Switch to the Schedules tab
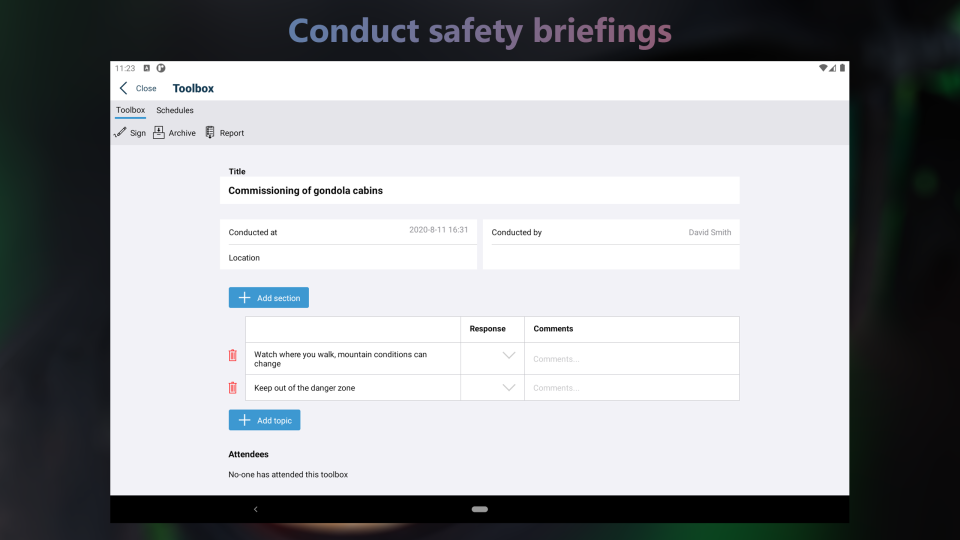The width and height of the screenshot is (960, 540). click(174, 110)
